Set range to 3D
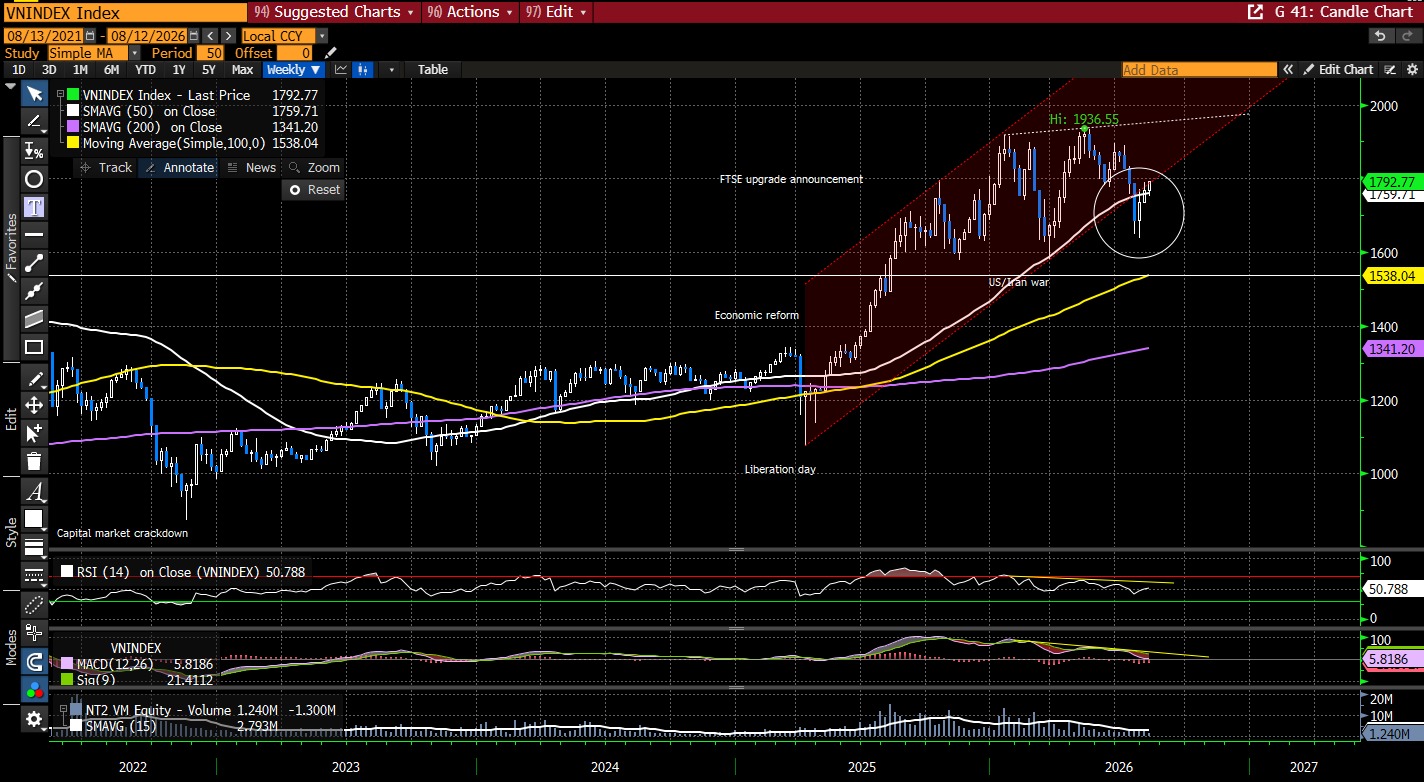Image resolution: width=1424 pixels, height=782 pixels. [49, 70]
